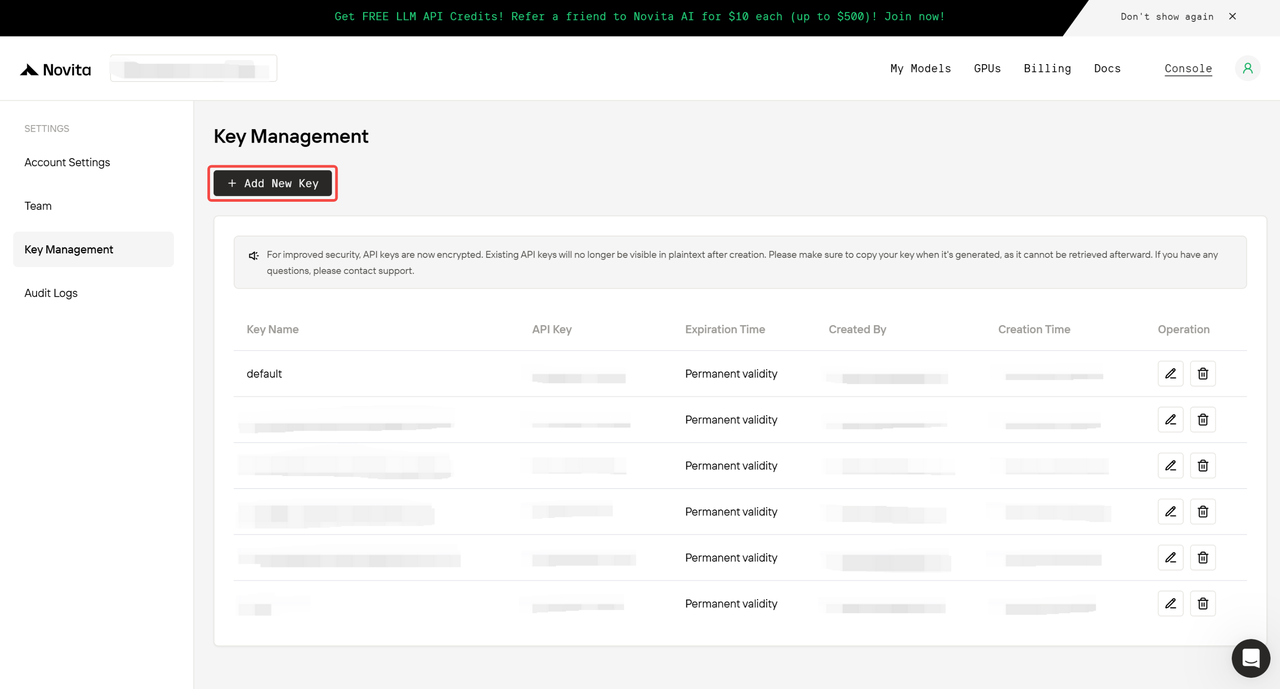Image resolution: width=1280 pixels, height=689 pixels.
Task: Click the Add New Key button
Action: (273, 184)
